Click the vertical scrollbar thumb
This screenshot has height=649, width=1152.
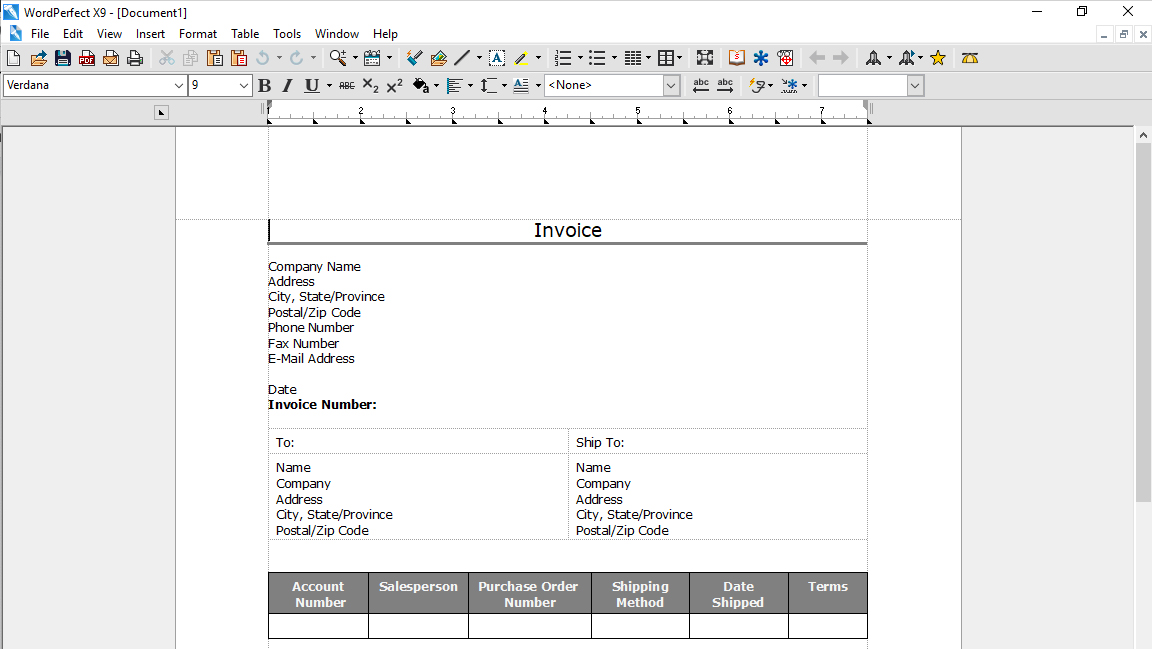1143,322
